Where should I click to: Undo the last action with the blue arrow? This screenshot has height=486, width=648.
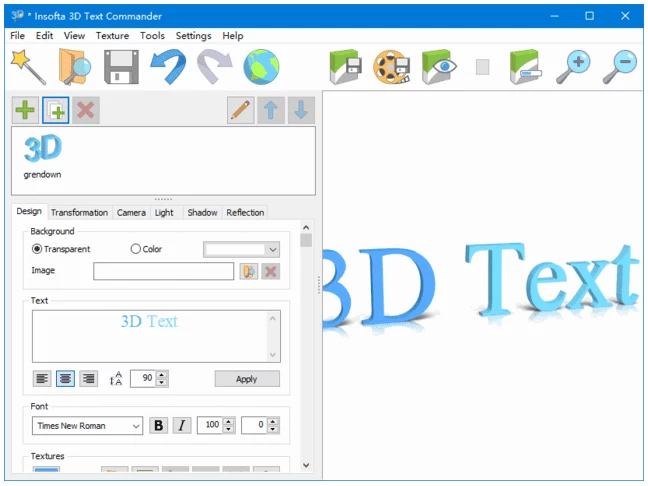168,66
